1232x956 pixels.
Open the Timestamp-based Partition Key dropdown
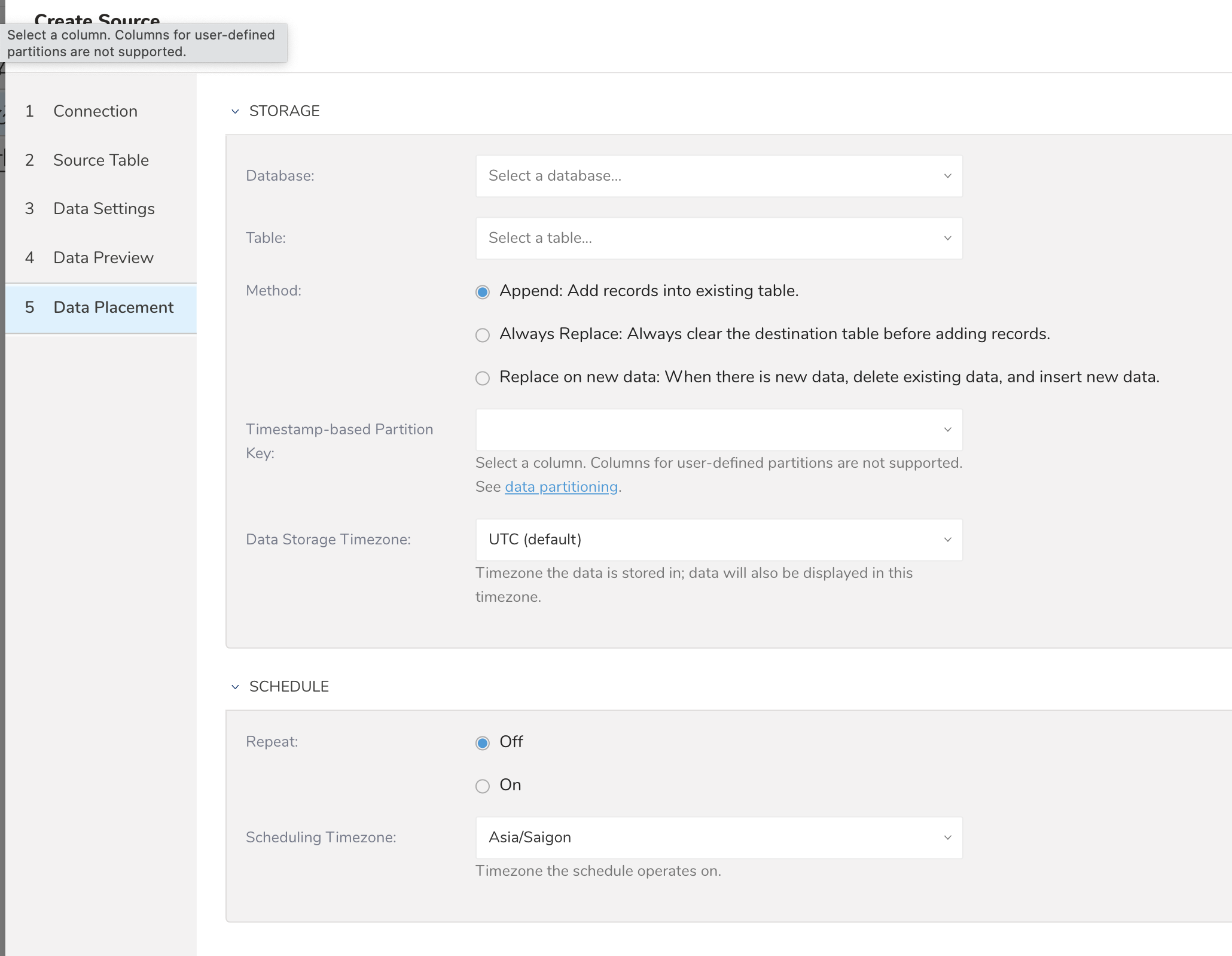[x=718, y=430]
